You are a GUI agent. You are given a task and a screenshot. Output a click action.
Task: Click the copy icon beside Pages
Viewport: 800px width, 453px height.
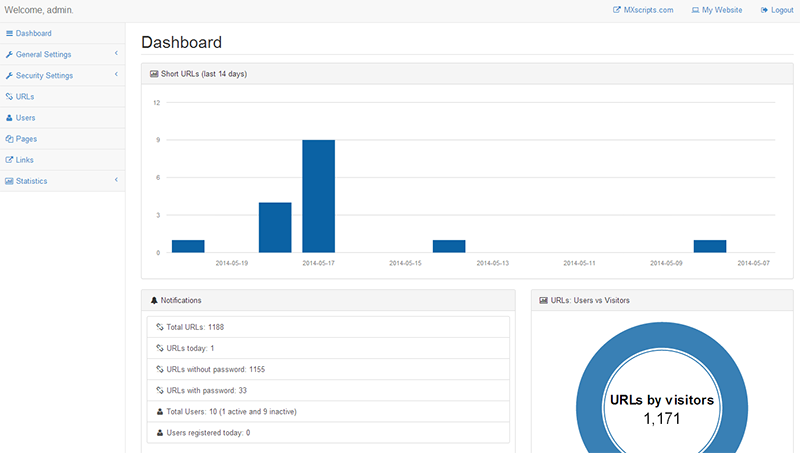[9, 139]
